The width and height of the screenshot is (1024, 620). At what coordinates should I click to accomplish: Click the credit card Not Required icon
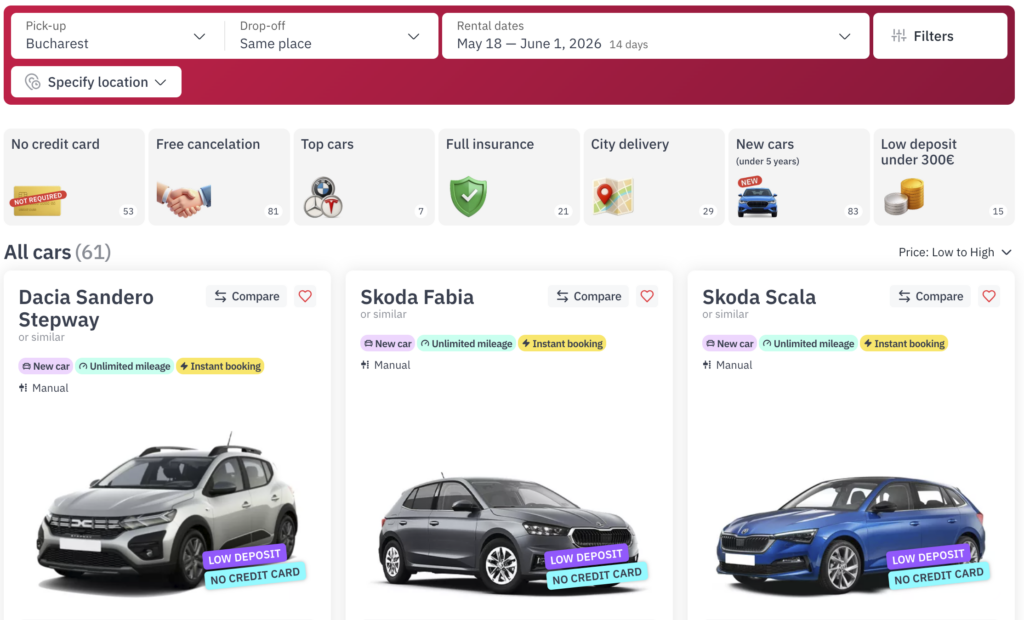click(x=38, y=200)
